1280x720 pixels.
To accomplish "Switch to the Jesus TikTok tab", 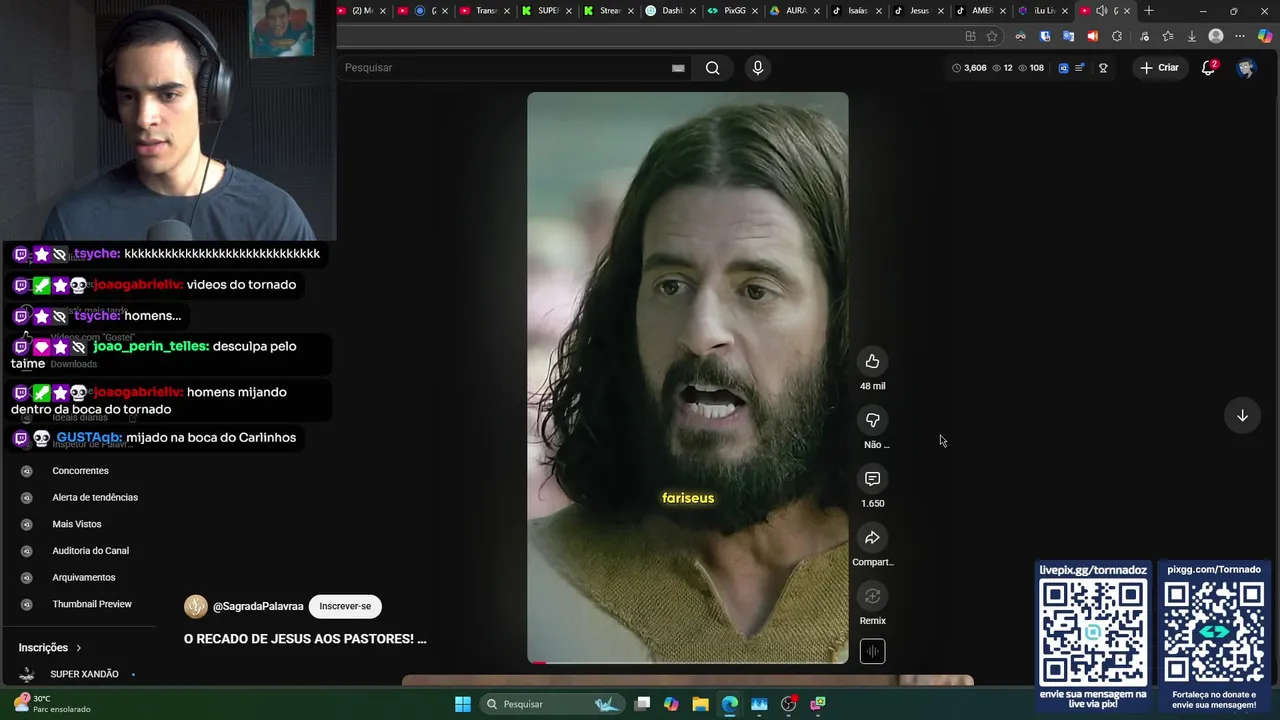I will (920, 11).
